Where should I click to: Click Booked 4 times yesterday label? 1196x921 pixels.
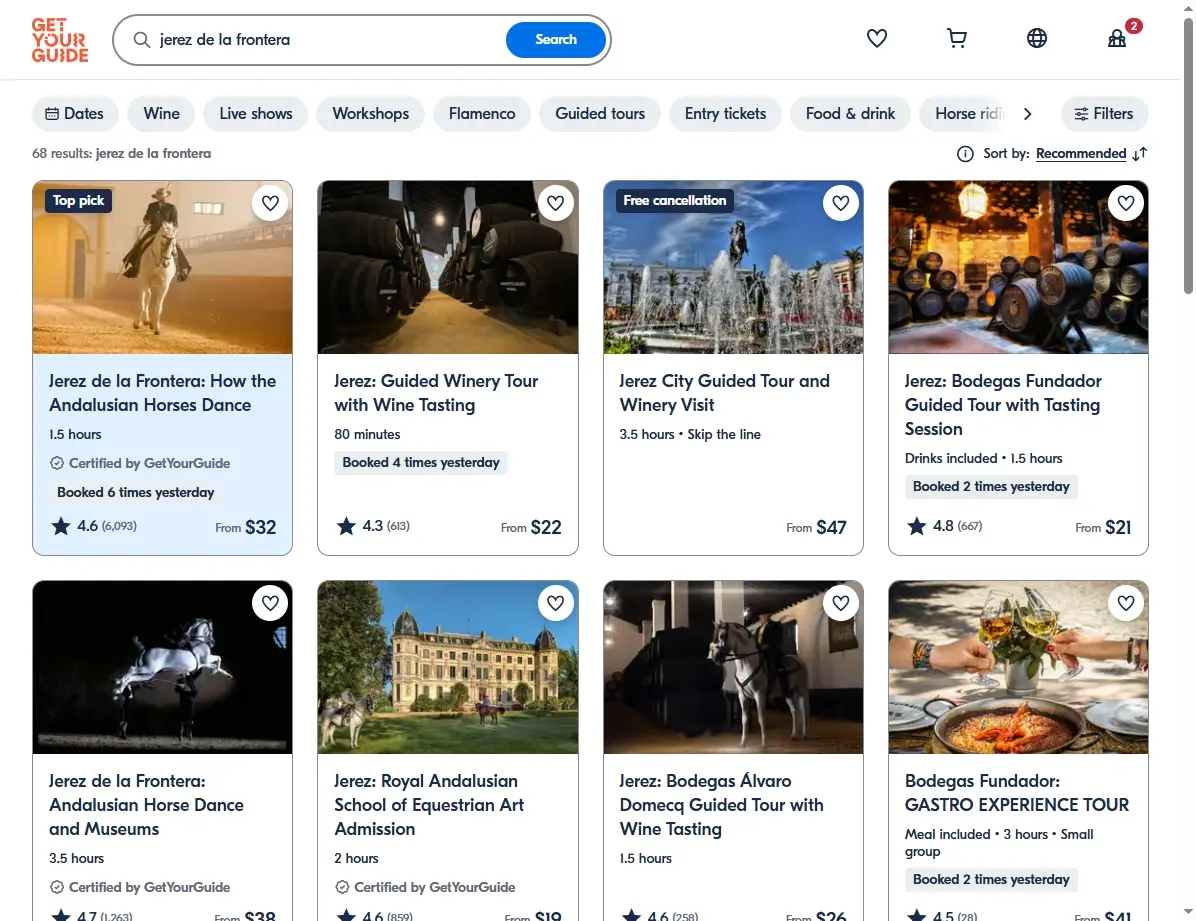[x=421, y=462]
